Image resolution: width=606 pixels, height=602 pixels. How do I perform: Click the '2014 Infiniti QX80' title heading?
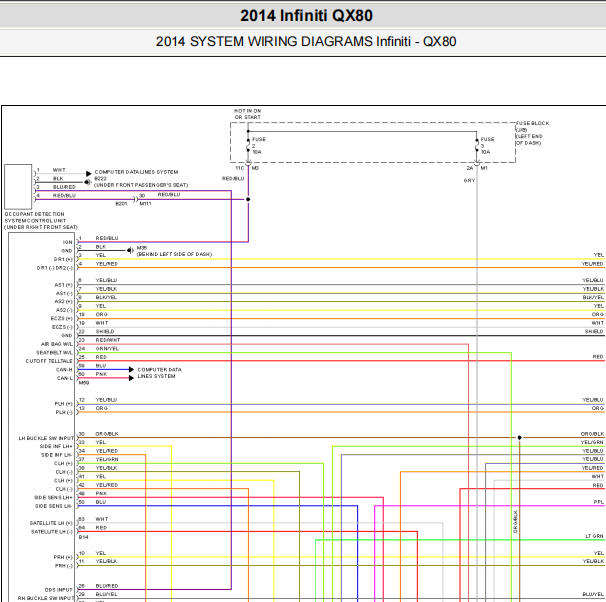tap(306, 16)
